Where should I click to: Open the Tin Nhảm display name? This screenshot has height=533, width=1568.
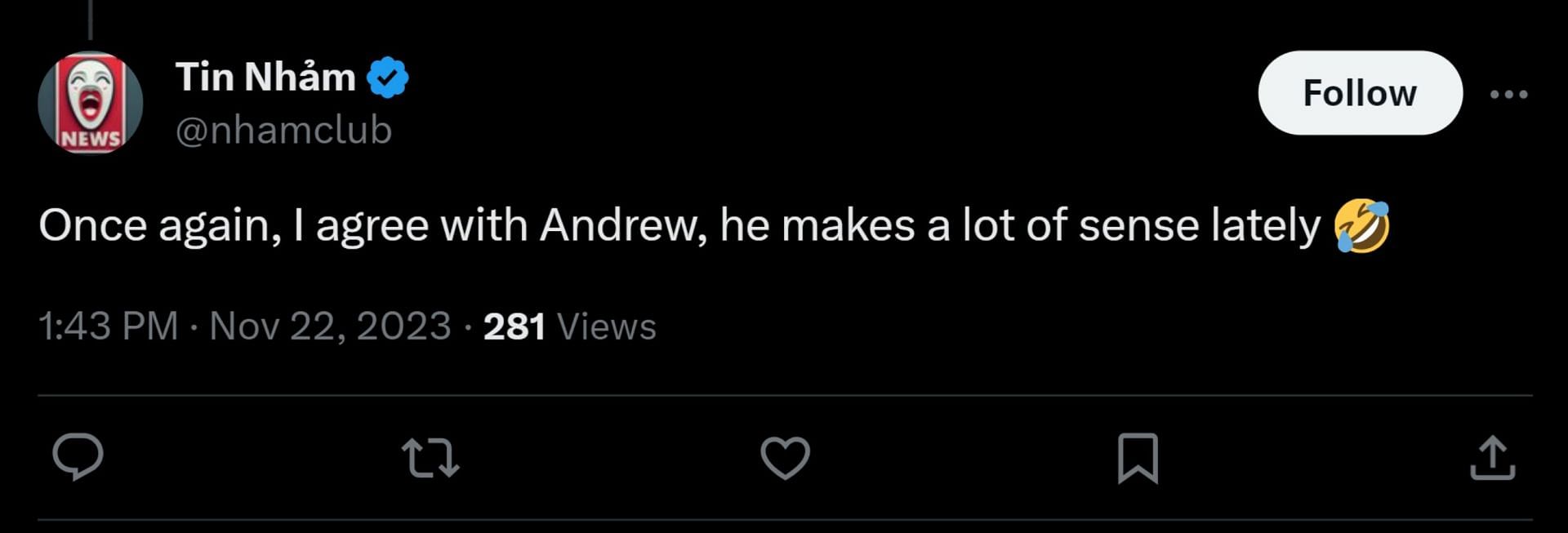pos(265,78)
